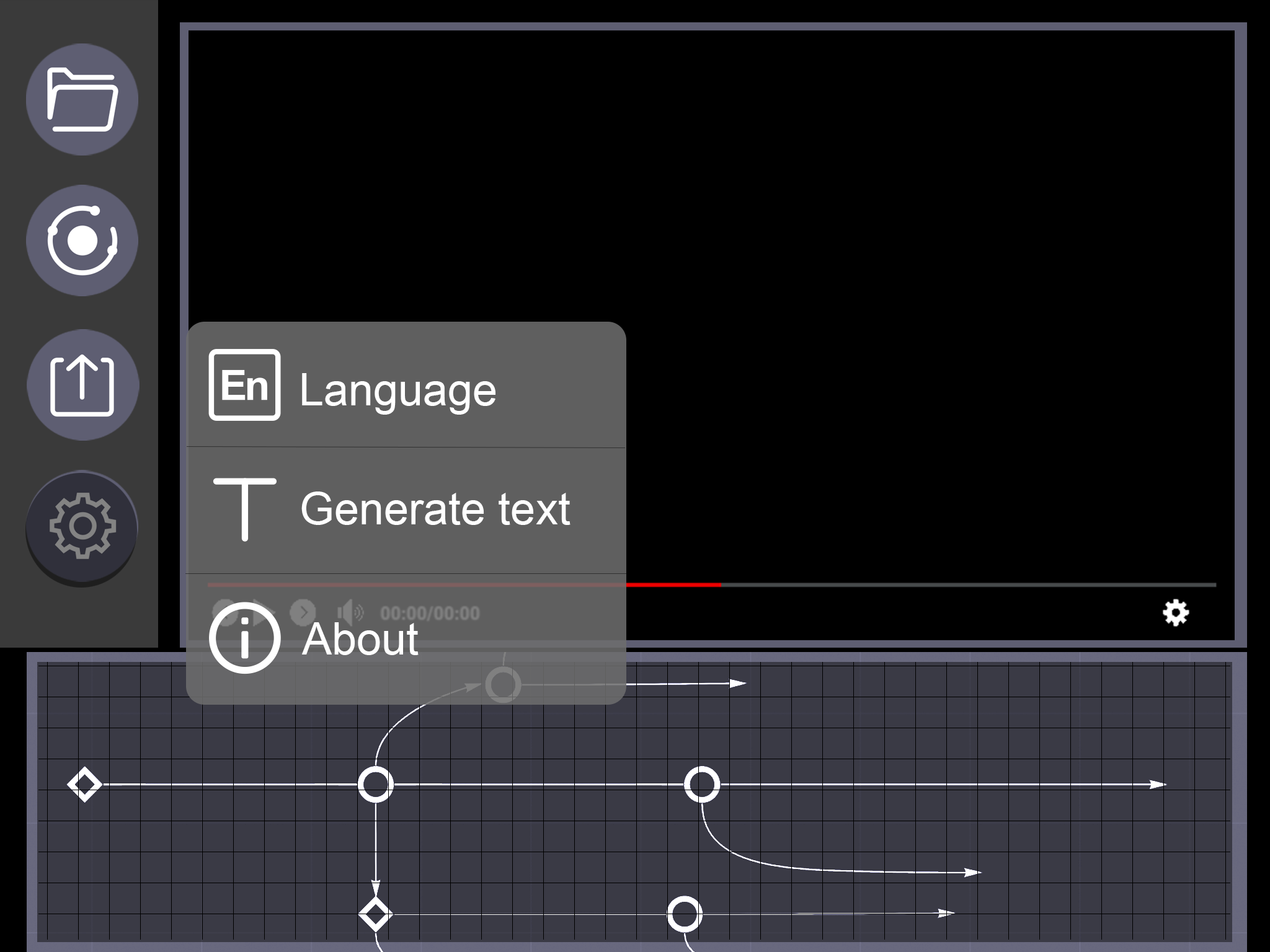Click the end of the red progress bar
Image resolution: width=1270 pixels, height=952 pixels.
click(719, 584)
